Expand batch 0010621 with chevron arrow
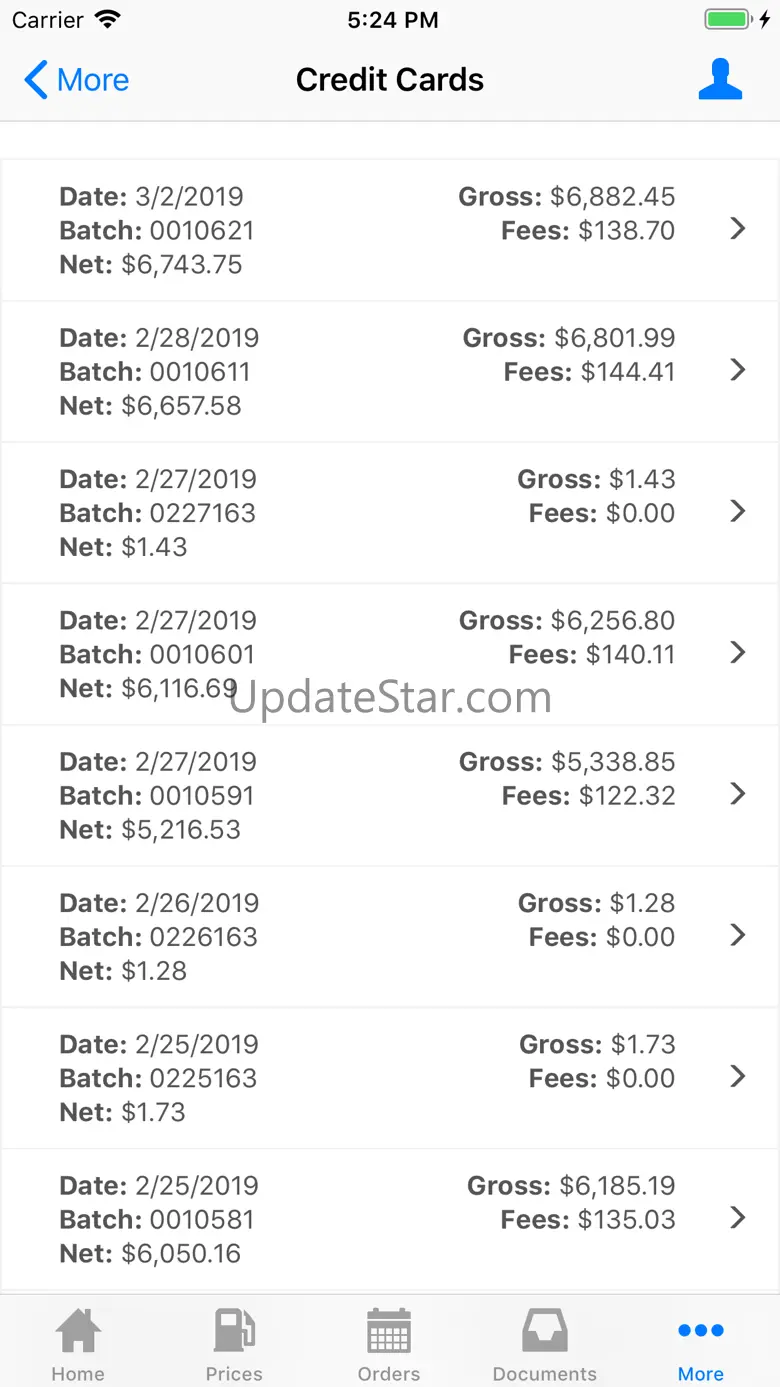The height and width of the screenshot is (1387, 780). [x=738, y=229]
